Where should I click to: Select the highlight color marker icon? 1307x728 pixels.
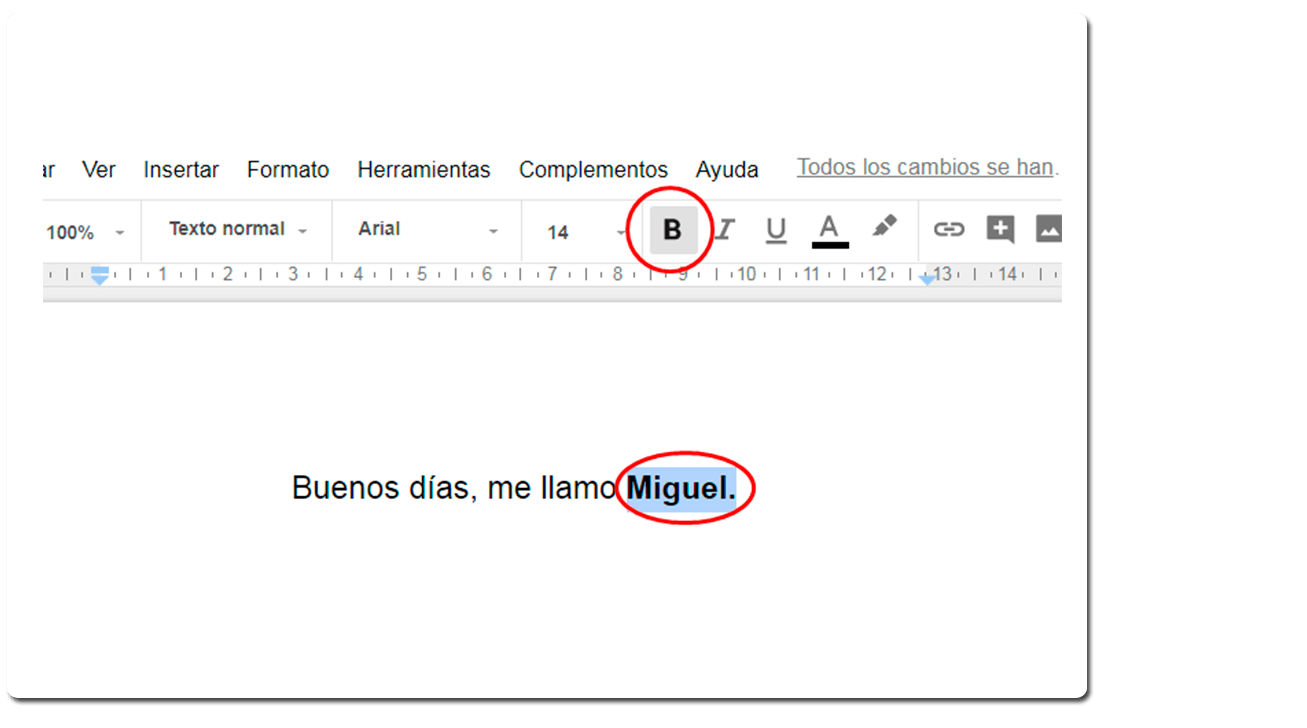[884, 227]
